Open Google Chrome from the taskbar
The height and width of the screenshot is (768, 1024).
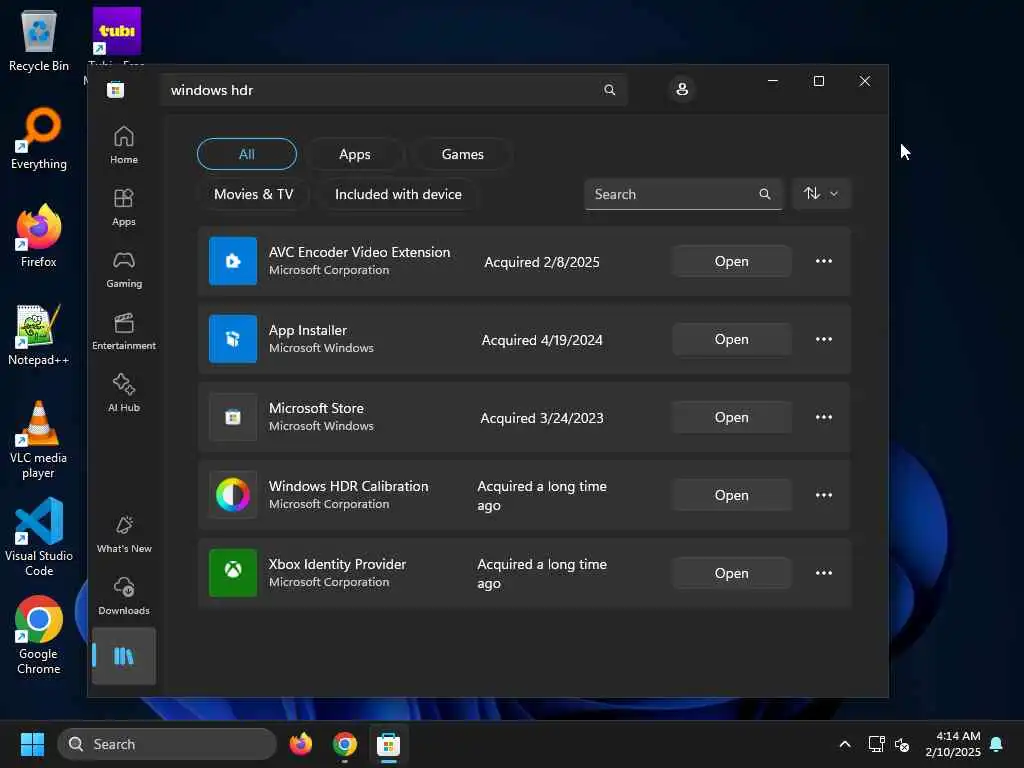345,744
